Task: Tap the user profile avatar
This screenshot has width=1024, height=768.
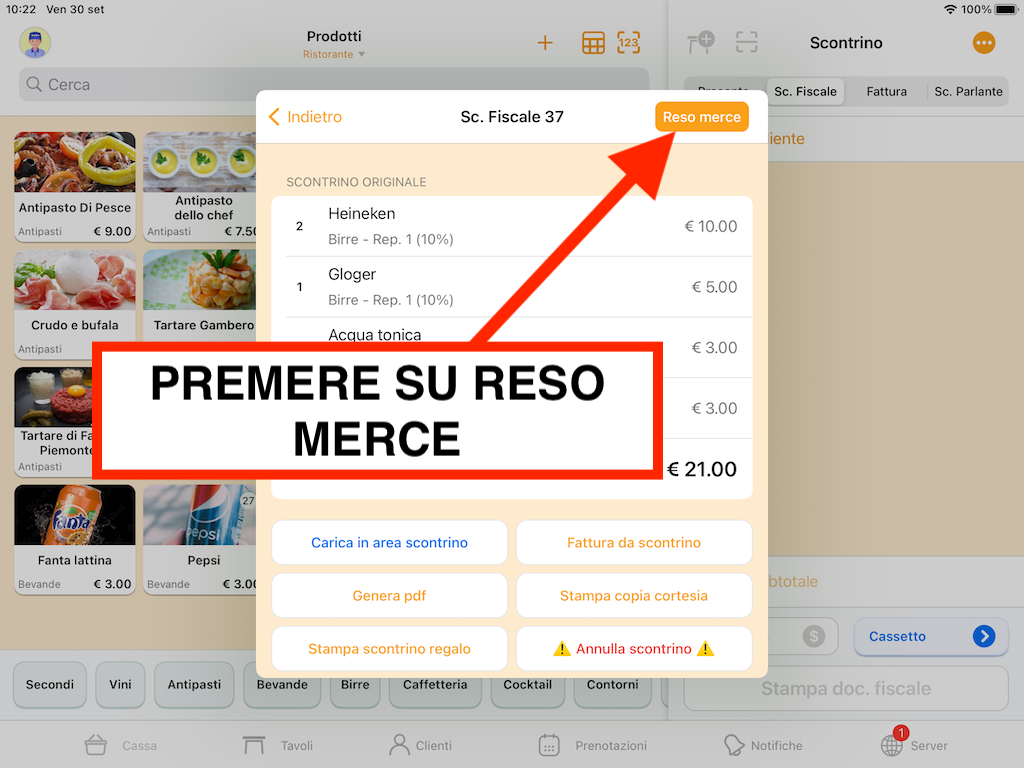Action: pos(35,43)
